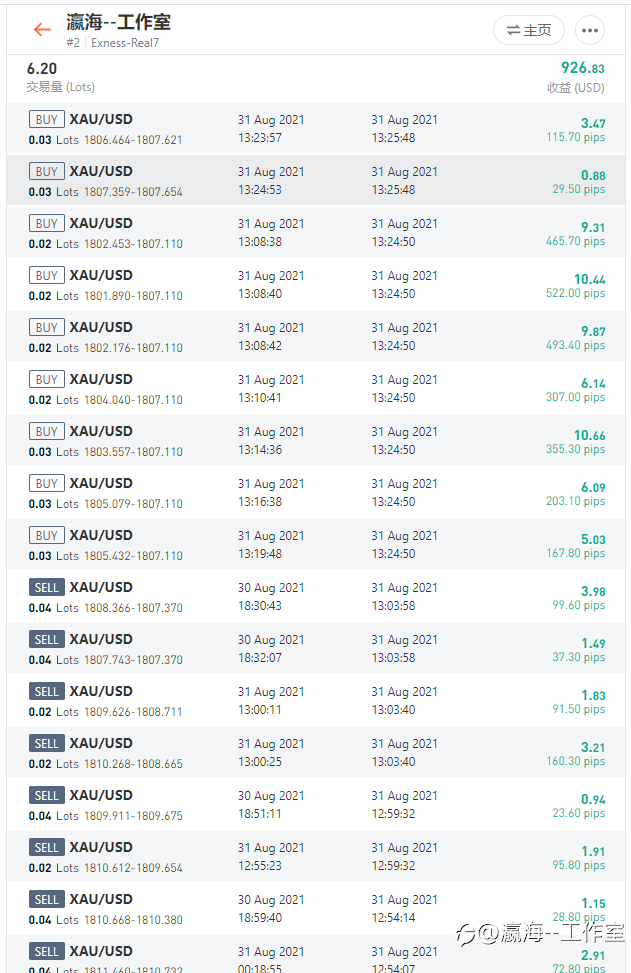Click the BUY tag on 13:23:57 trade
The height and width of the screenshot is (973, 631).
(47, 119)
